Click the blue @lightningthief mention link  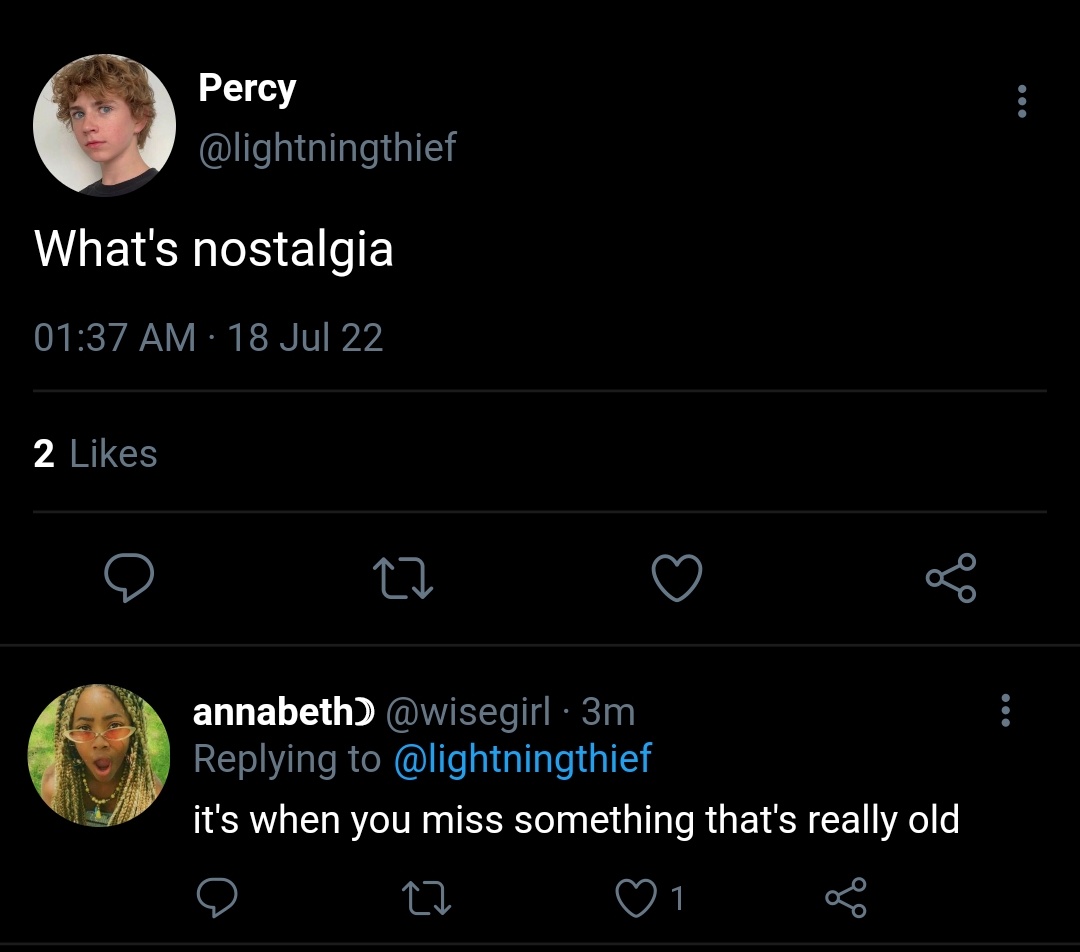tap(522, 759)
